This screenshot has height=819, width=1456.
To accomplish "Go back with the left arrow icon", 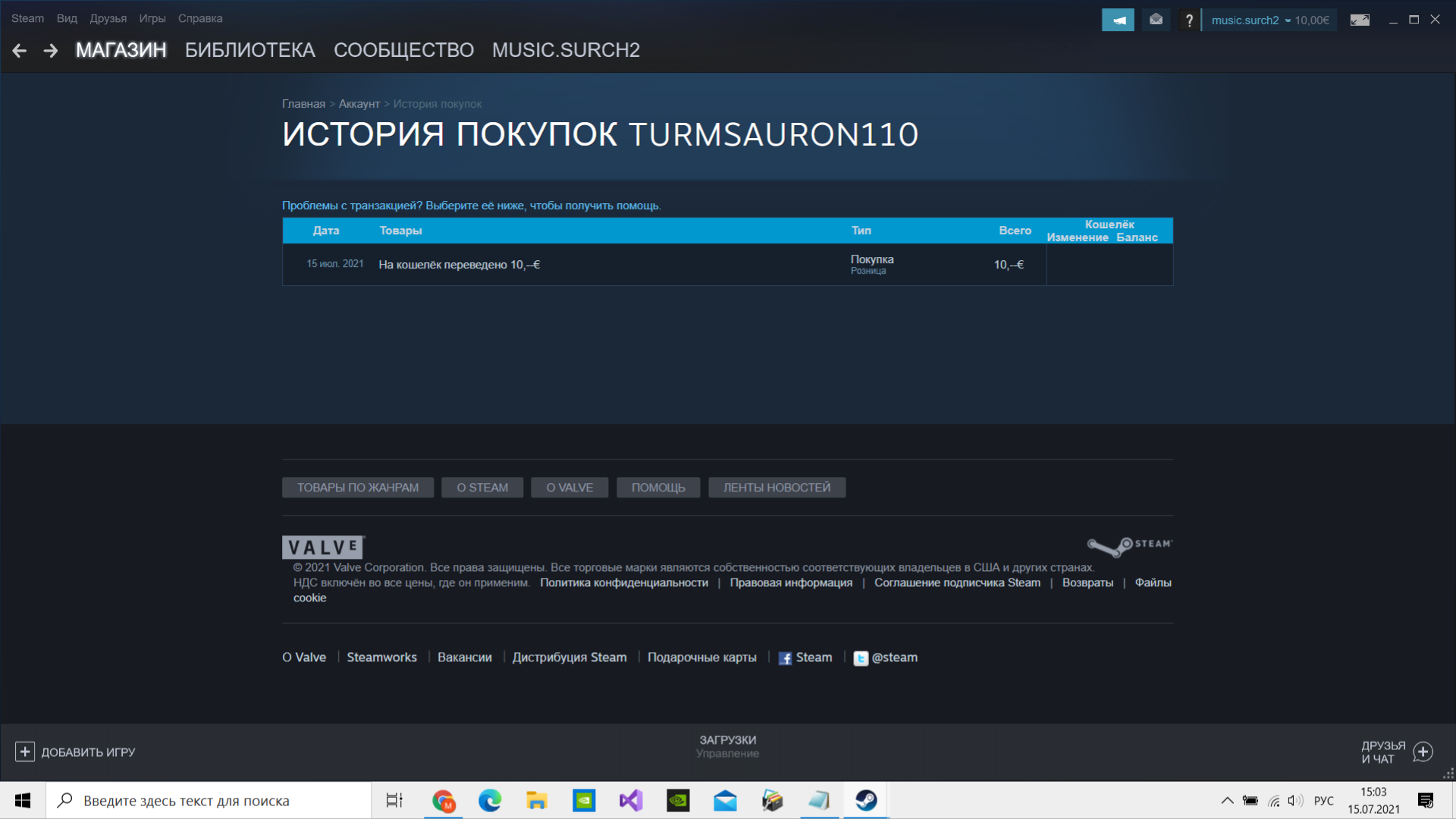I will pyautogui.click(x=20, y=51).
